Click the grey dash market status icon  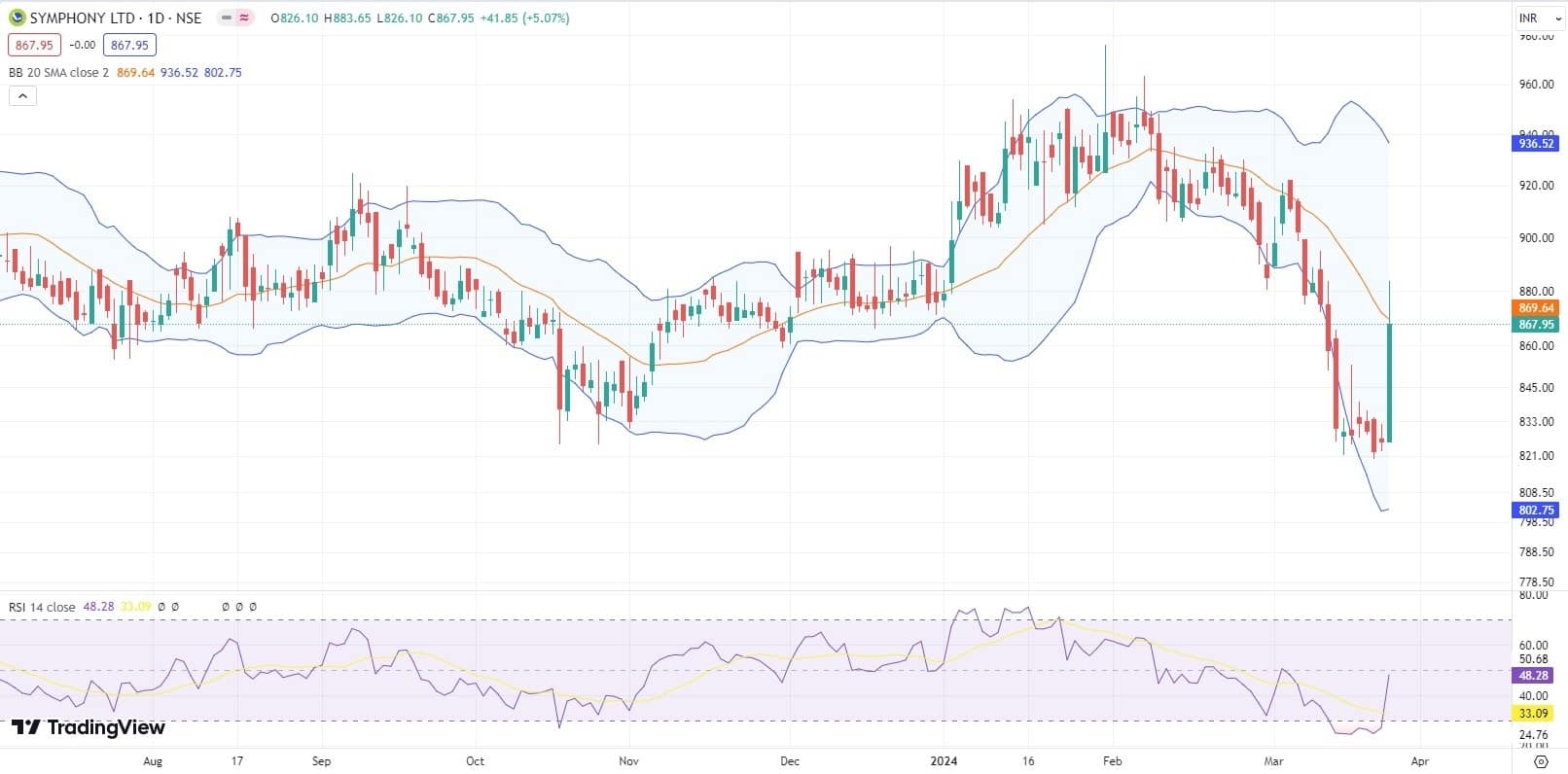[227, 18]
